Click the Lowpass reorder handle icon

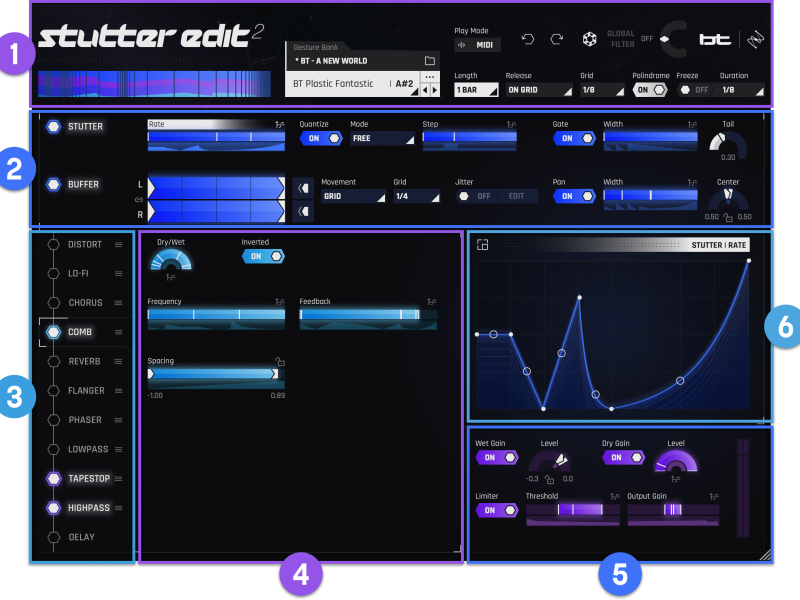click(x=119, y=449)
